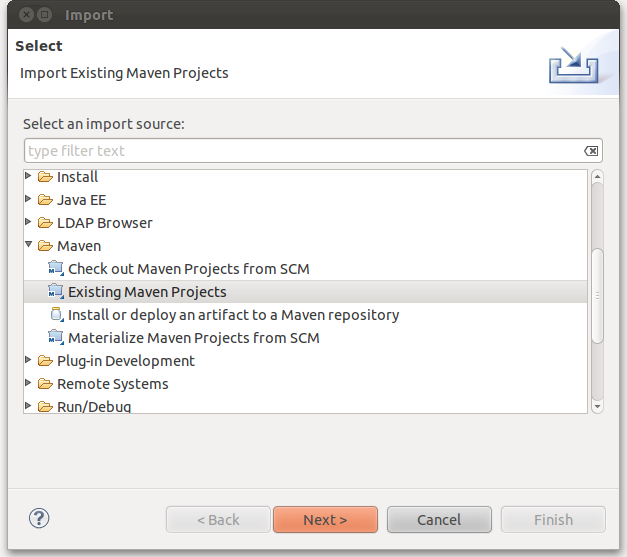This screenshot has width=627, height=557.
Task: Click the type filter text field
Action: pos(300,151)
